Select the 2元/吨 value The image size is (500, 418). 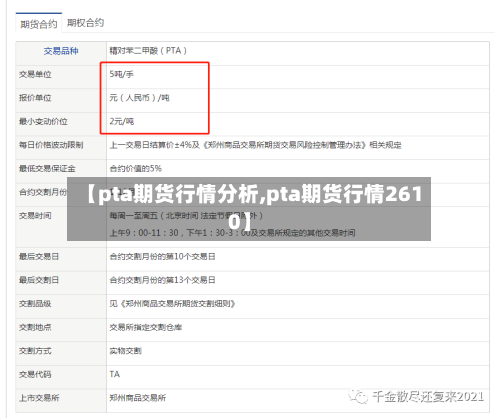tap(122, 121)
